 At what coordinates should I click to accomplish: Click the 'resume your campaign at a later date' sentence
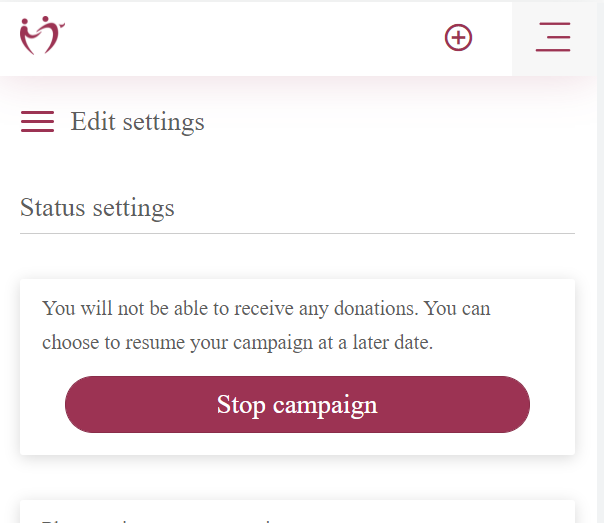(279, 342)
